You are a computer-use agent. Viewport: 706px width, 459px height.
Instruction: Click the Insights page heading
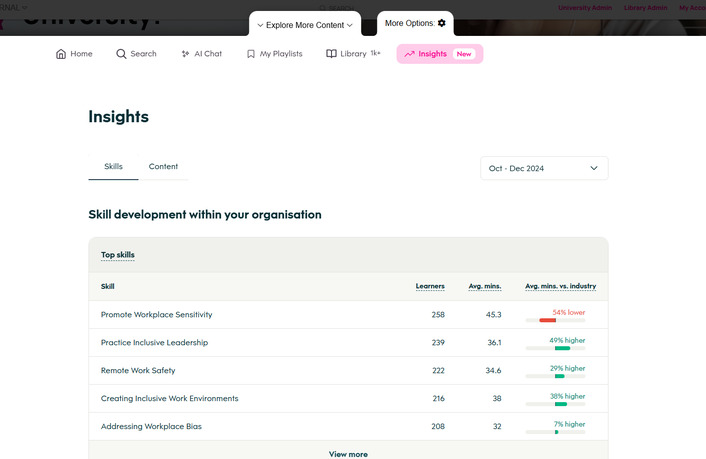point(118,117)
